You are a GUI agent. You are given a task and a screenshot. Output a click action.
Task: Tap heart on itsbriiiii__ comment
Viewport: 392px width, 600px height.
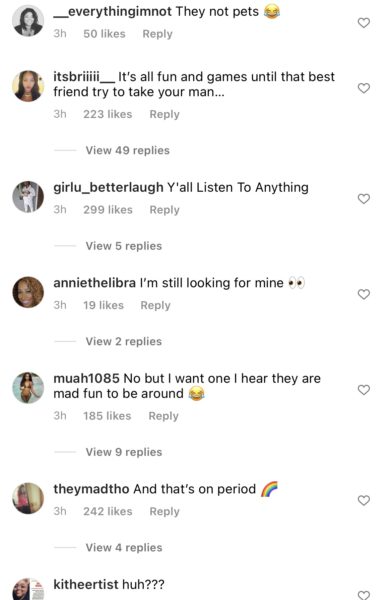[364, 88]
